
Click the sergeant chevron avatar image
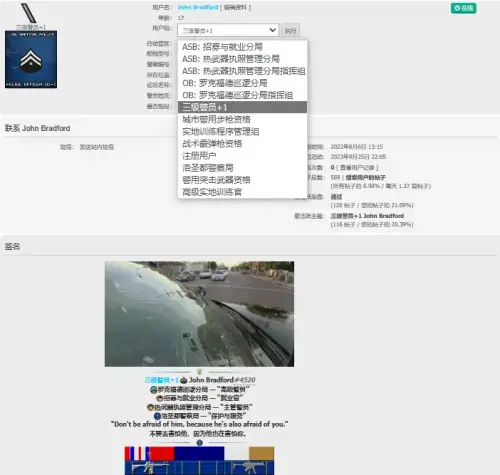(31, 59)
